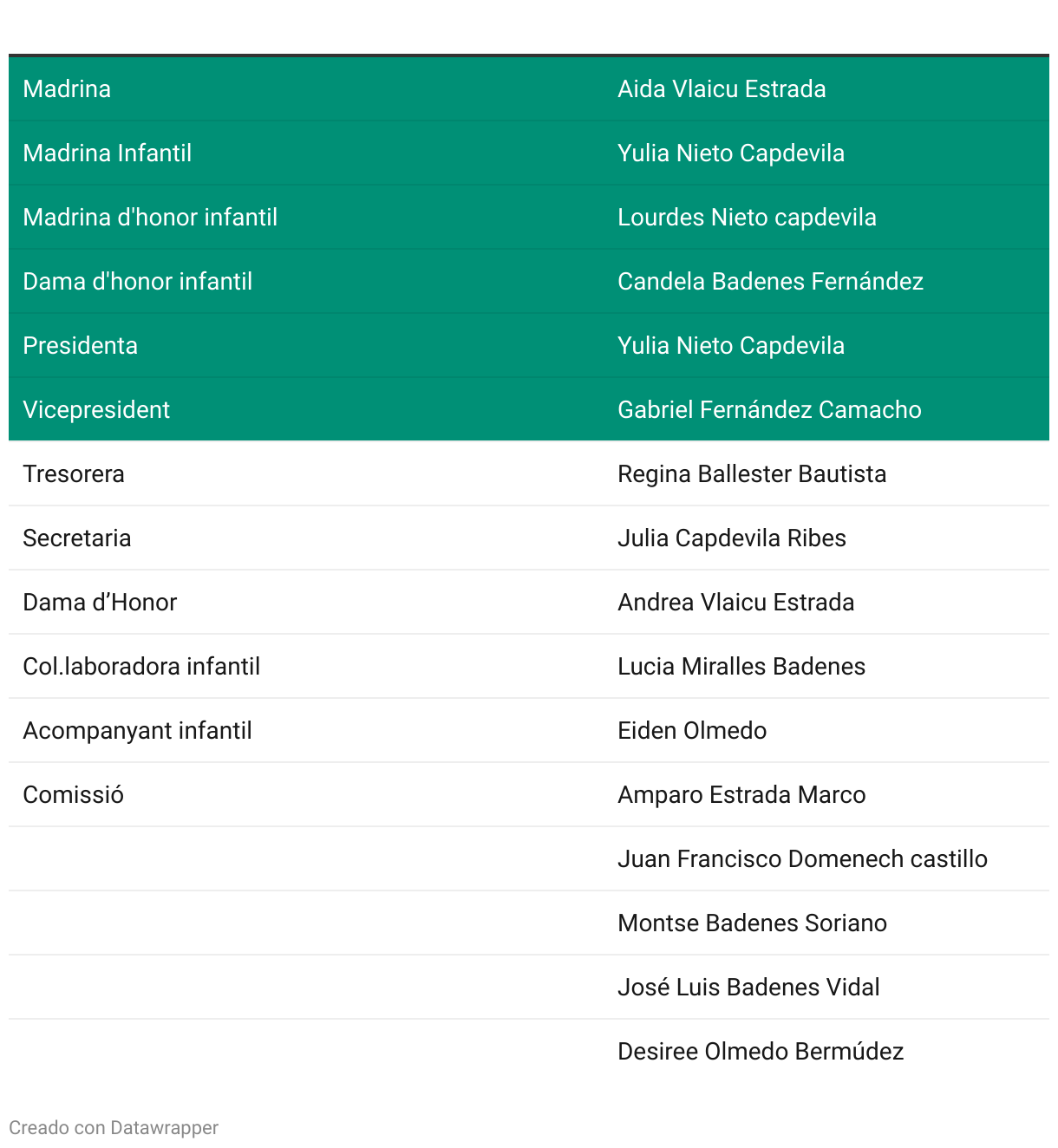Select Regina Ballester Bautista name
1058x1148 pixels.
point(751,474)
